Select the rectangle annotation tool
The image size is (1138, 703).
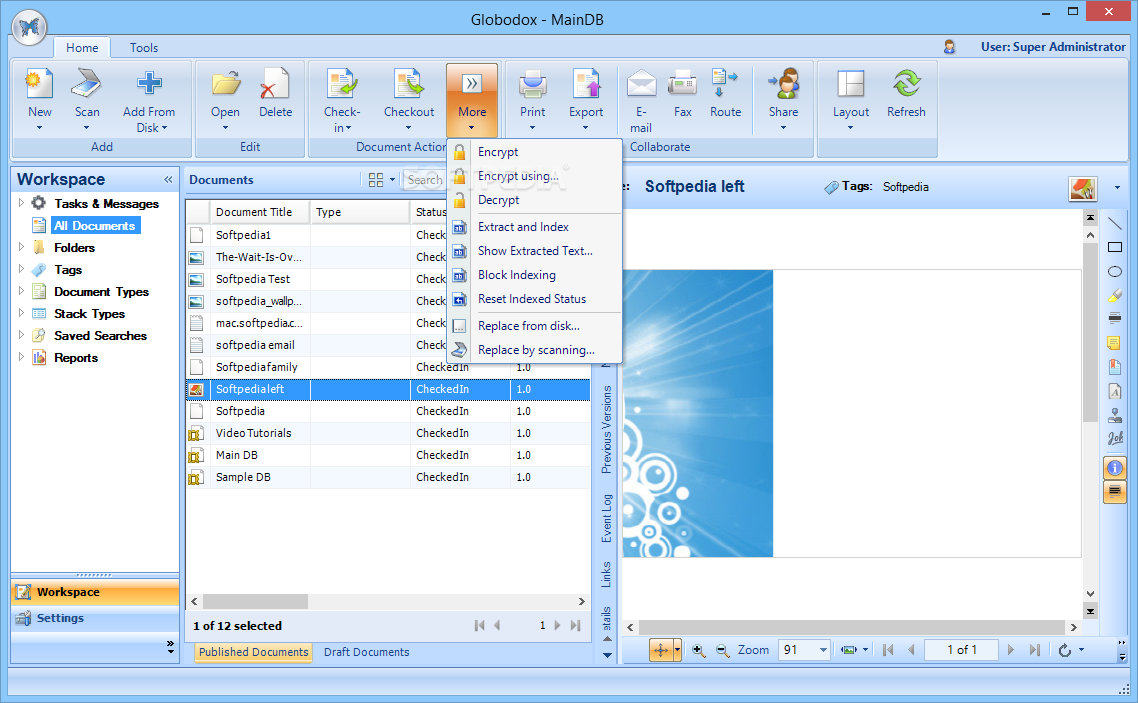1115,247
